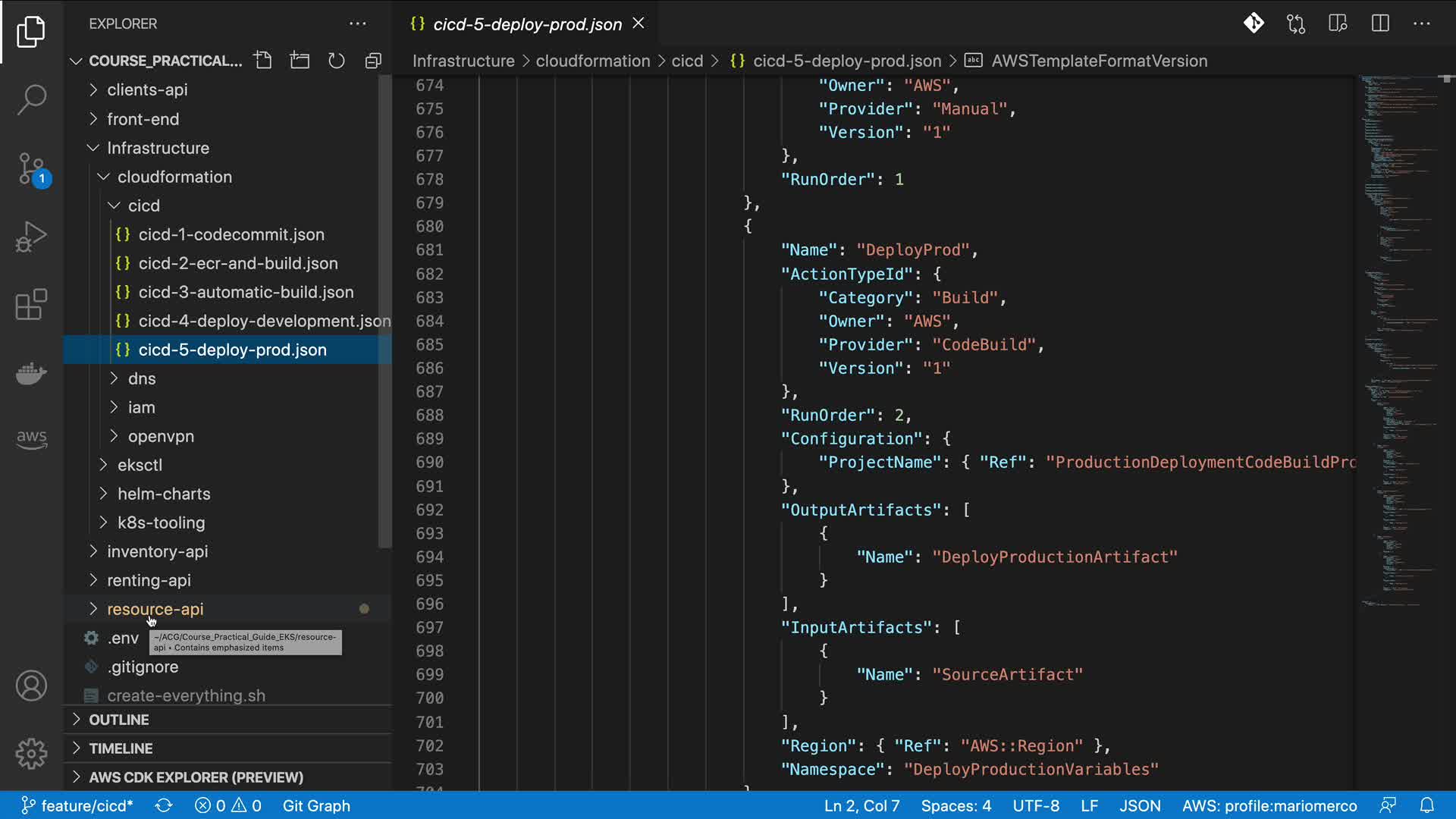Open cicd-4-deploy-development.json file
This screenshot has width=1456, height=819.
pyautogui.click(x=264, y=321)
